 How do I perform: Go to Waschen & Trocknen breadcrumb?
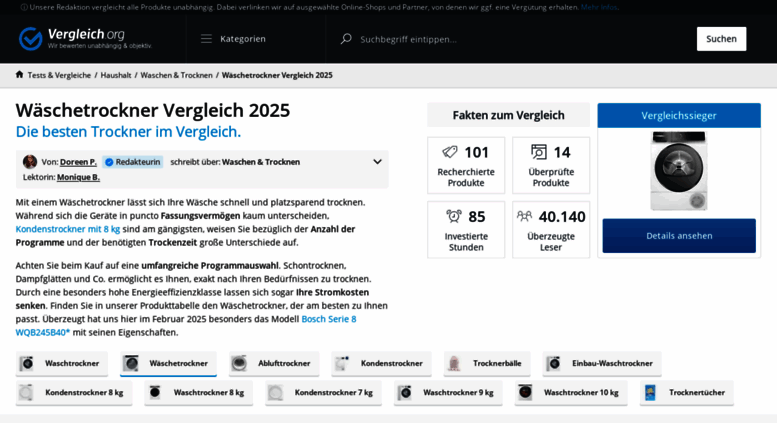(x=176, y=75)
